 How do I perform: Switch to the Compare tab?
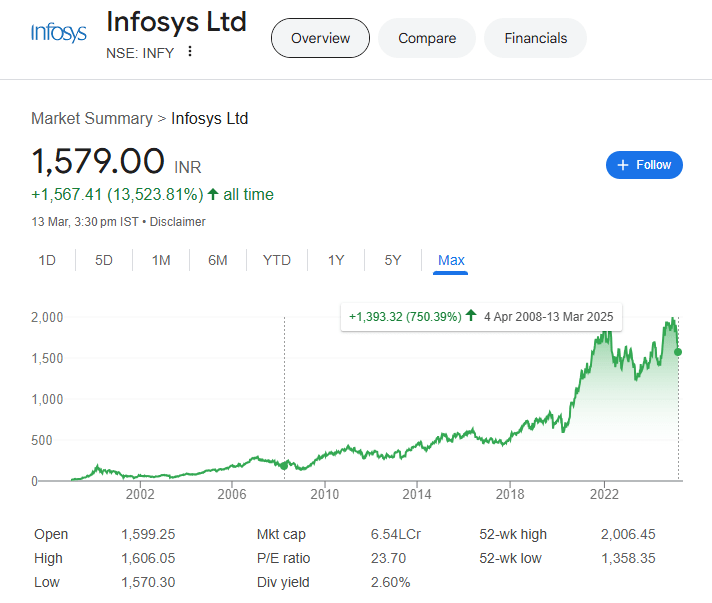point(427,38)
